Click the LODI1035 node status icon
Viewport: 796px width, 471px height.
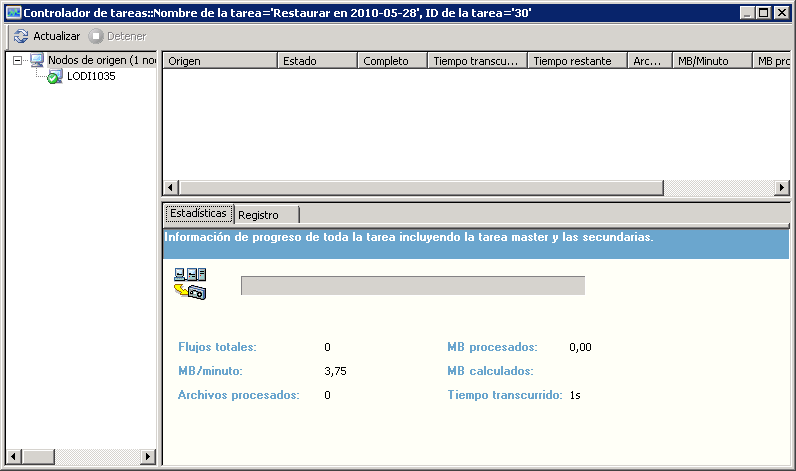click(54, 77)
